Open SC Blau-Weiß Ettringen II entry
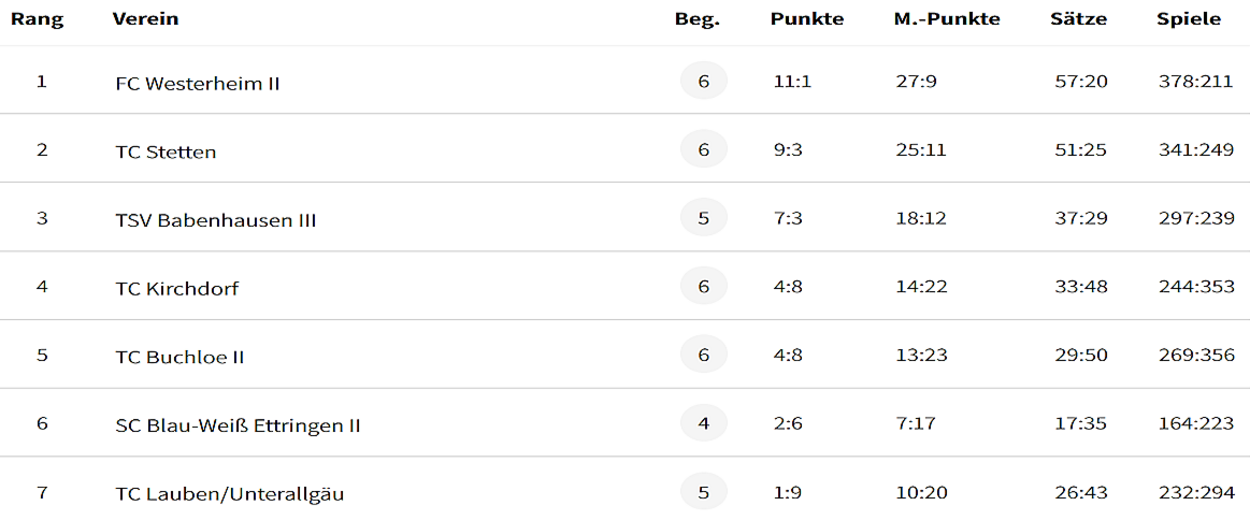Viewport: 1250px width, 520px height. (238, 426)
